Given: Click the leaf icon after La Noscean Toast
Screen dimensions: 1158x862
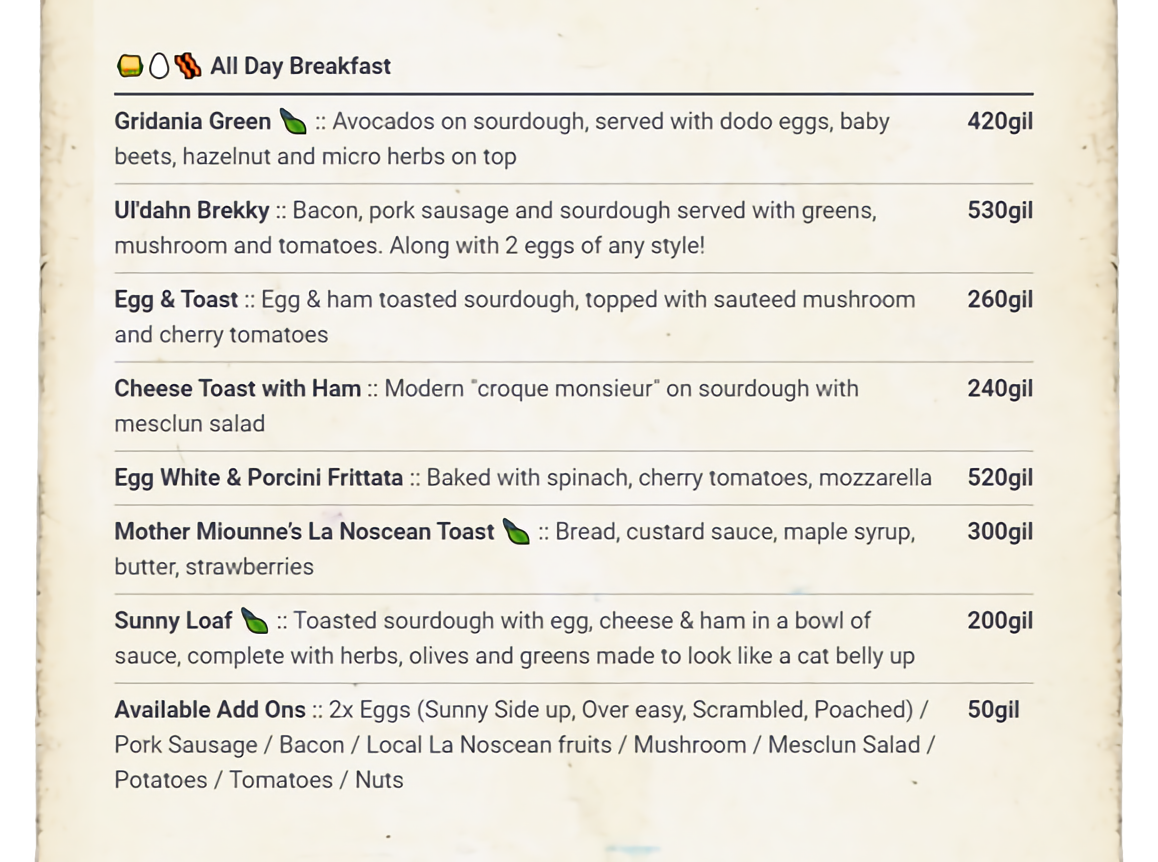Looking at the screenshot, I should point(516,532).
